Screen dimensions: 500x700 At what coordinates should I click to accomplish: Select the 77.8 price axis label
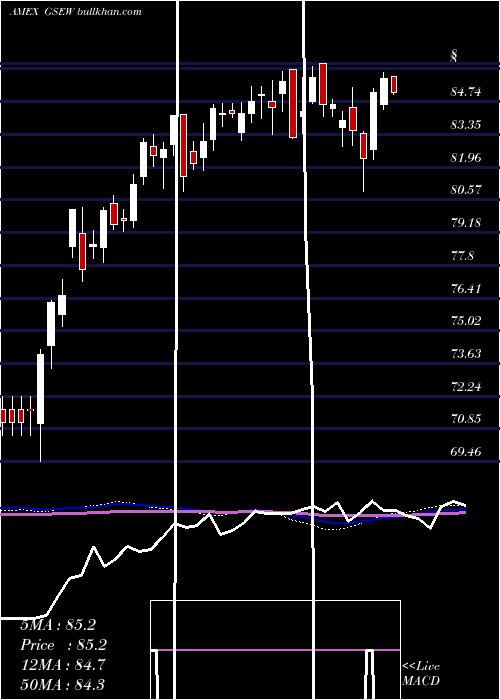[x=462, y=256]
